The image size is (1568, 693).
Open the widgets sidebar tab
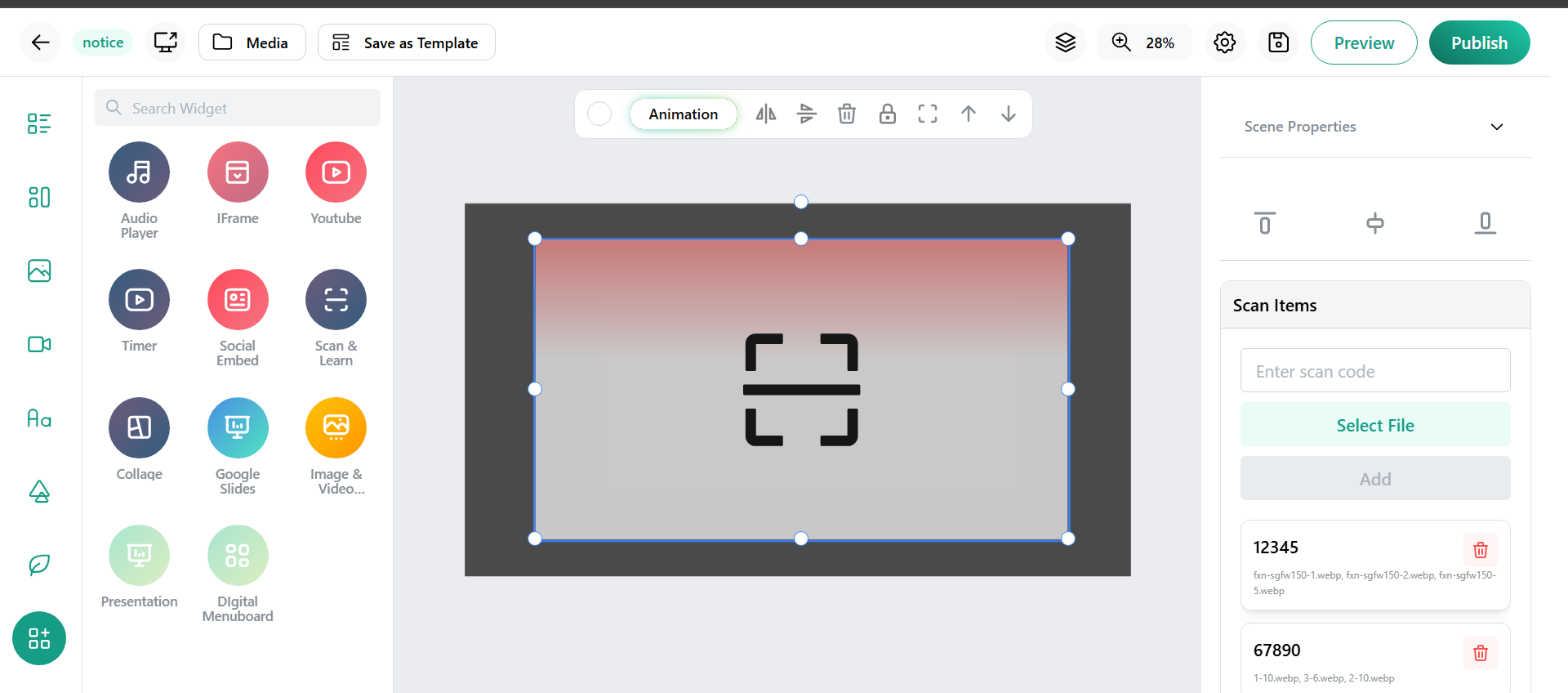coord(39,638)
